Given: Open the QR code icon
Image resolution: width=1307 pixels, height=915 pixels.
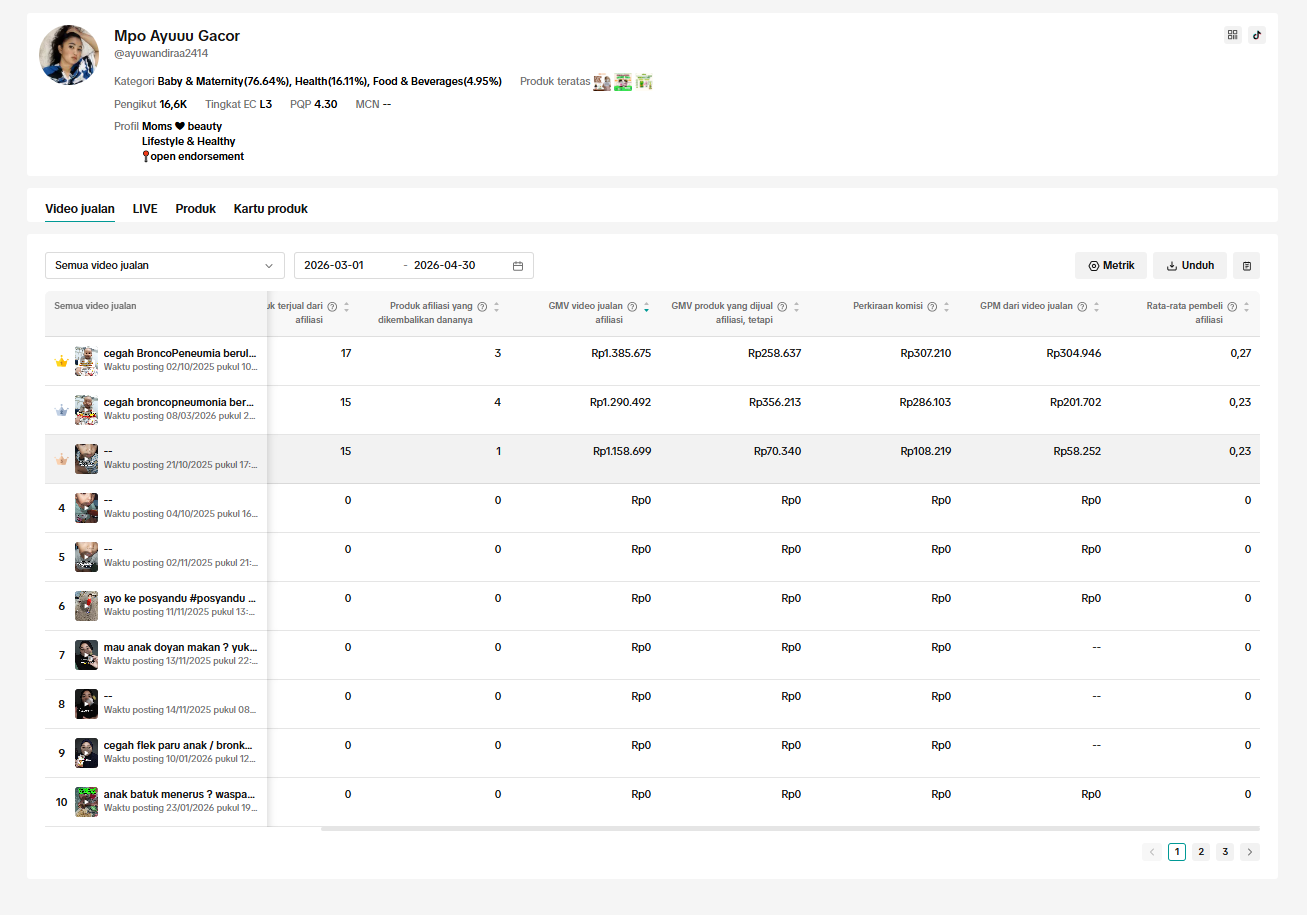Looking at the screenshot, I should [x=1233, y=35].
